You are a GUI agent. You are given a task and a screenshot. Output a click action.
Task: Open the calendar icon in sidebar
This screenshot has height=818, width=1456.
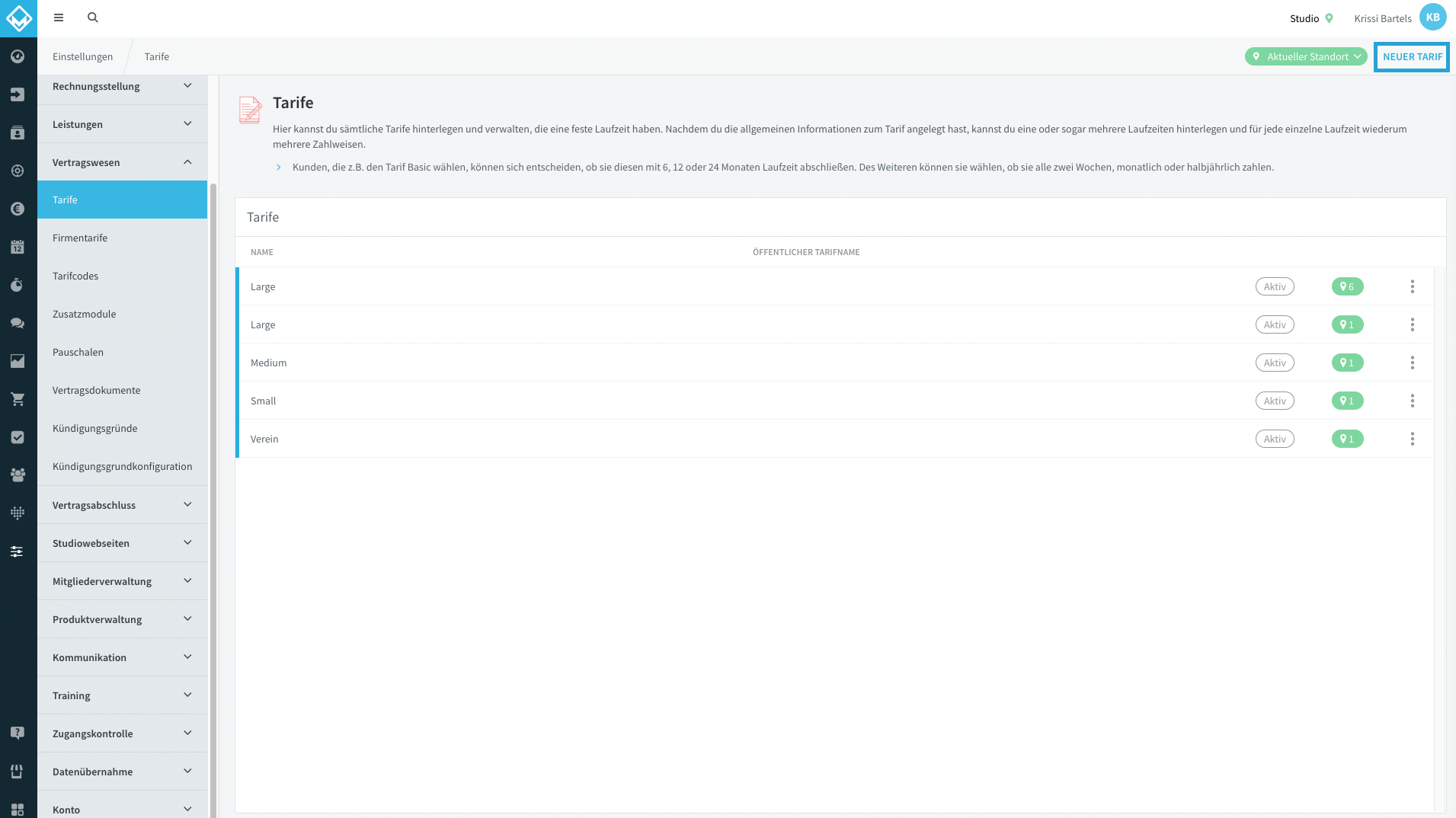click(18, 247)
